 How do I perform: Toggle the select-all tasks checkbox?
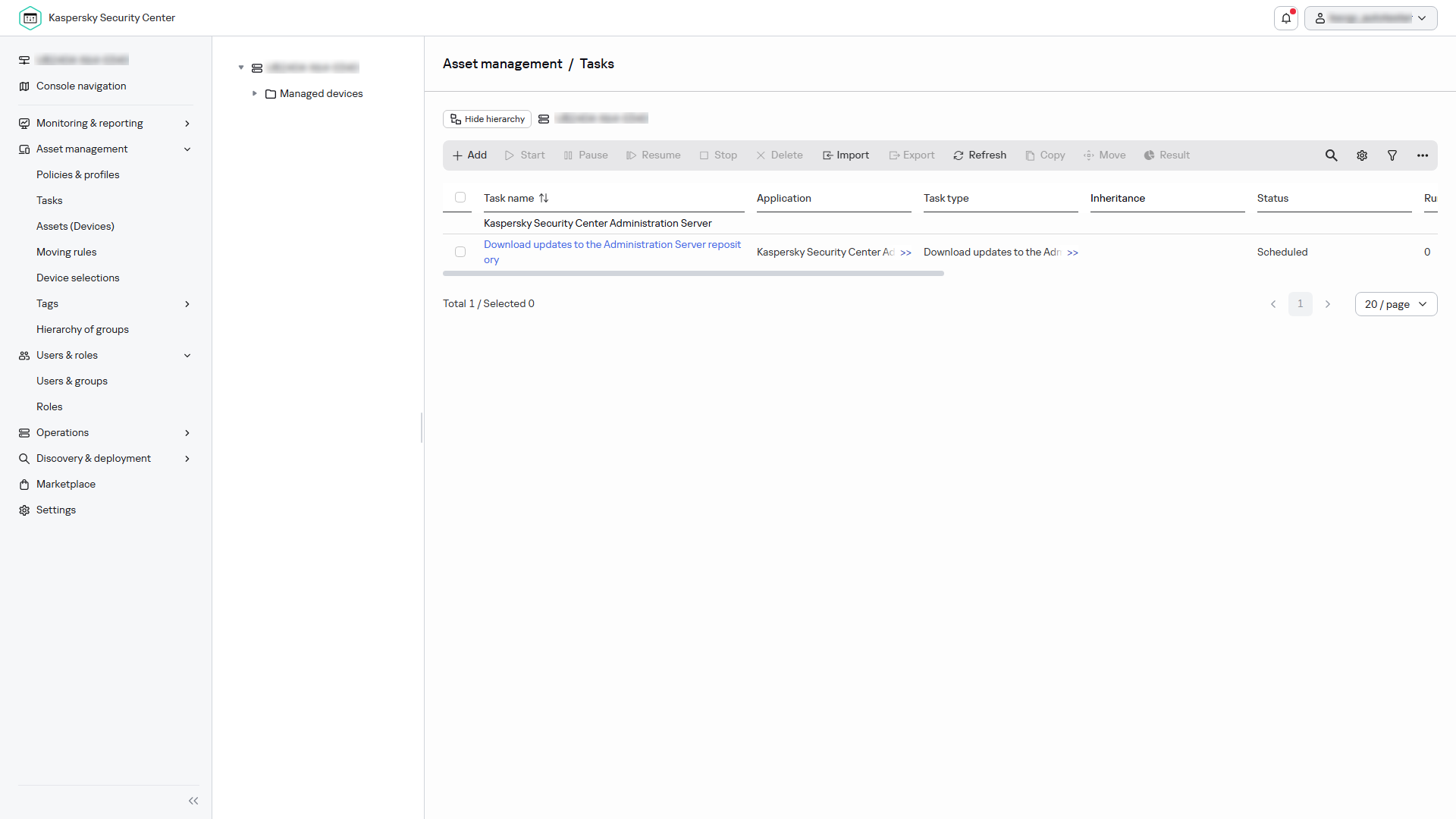(x=460, y=197)
